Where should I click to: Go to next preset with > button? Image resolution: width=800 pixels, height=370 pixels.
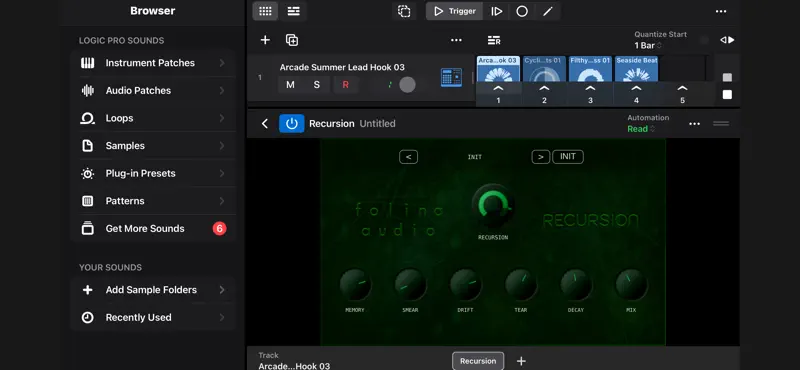(541, 157)
